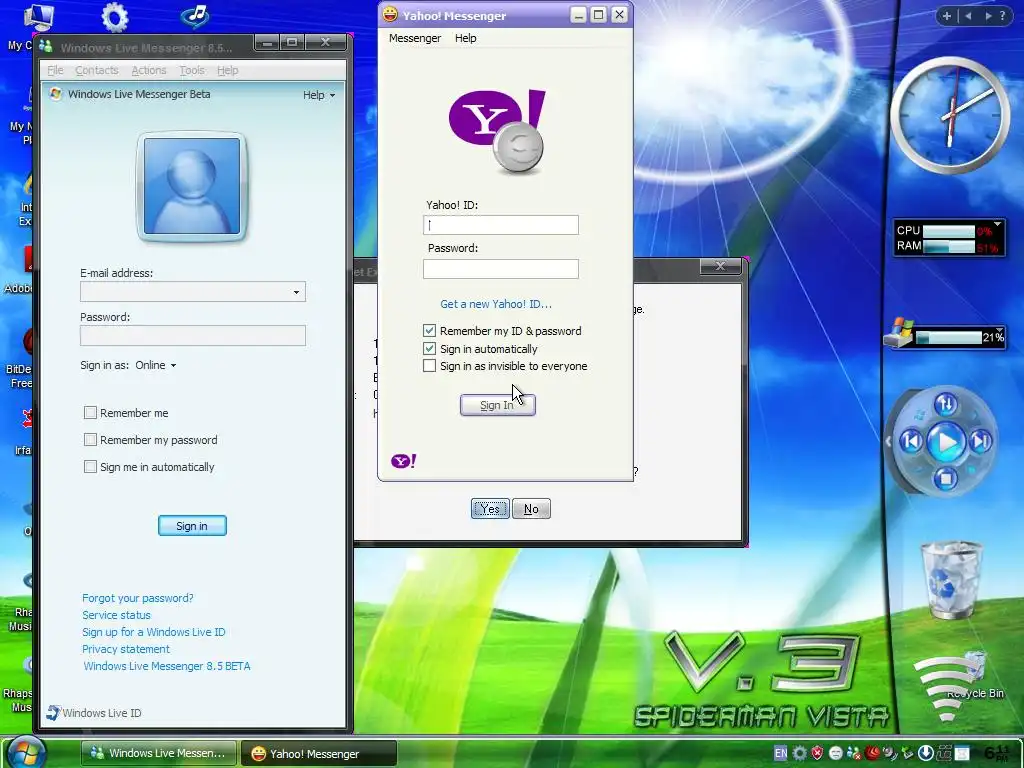
Task: Click the wireless signal gadget icon
Action: (948, 686)
